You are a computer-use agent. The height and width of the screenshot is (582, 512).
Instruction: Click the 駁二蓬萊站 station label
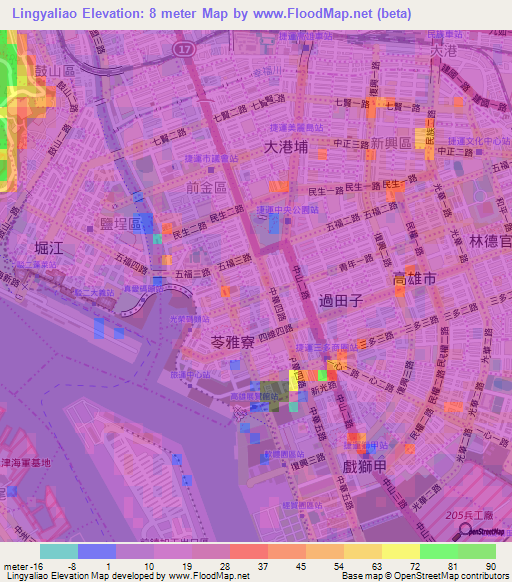click(x=36, y=265)
